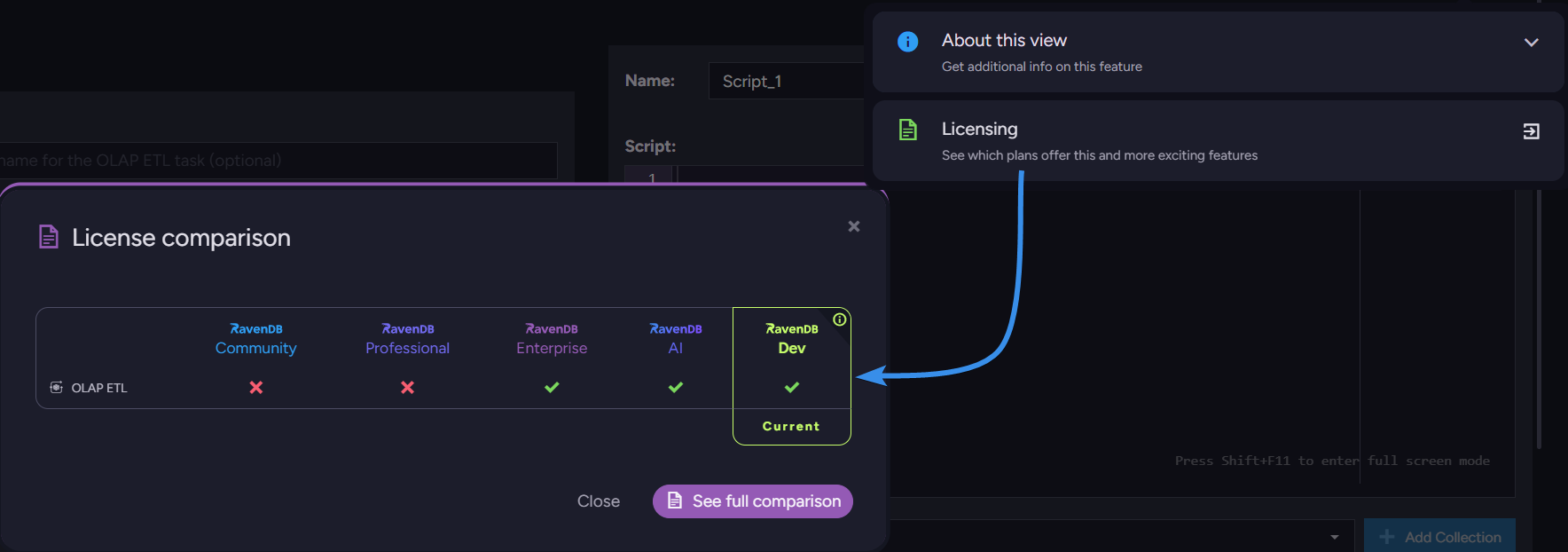Click the RavenDB AI plan header
Screen dimensions: 1568x552
(676, 339)
